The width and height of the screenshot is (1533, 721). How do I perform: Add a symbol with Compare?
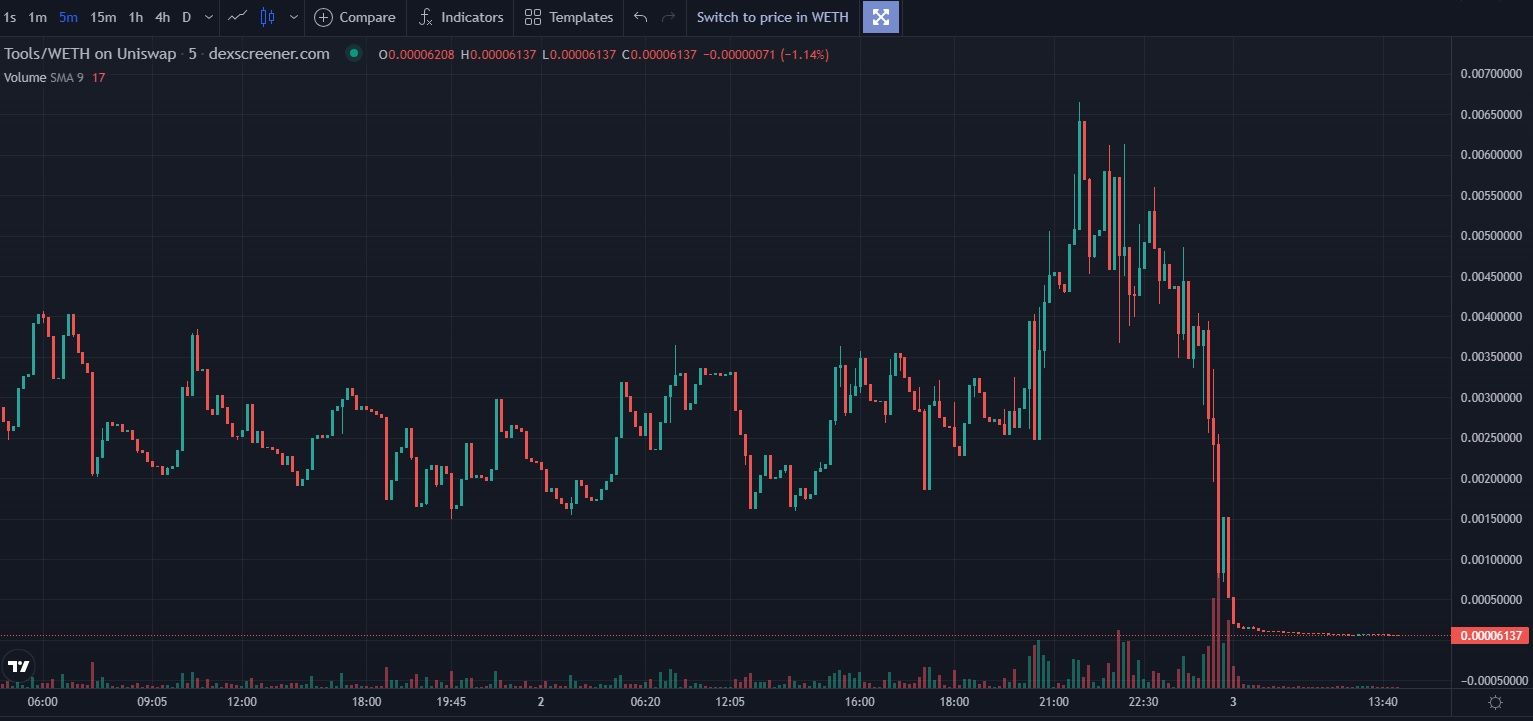pos(355,17)
